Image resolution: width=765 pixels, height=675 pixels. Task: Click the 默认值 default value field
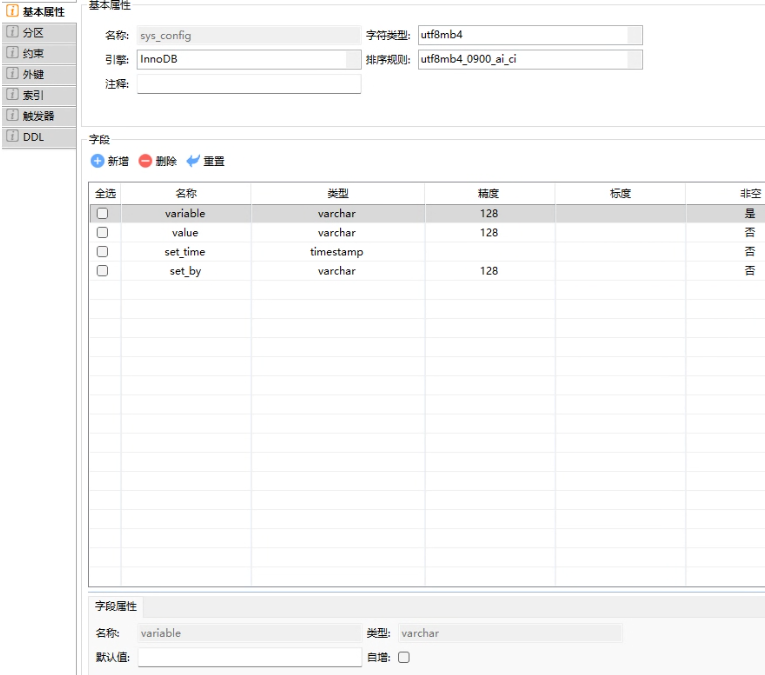(x=248, y=657)
